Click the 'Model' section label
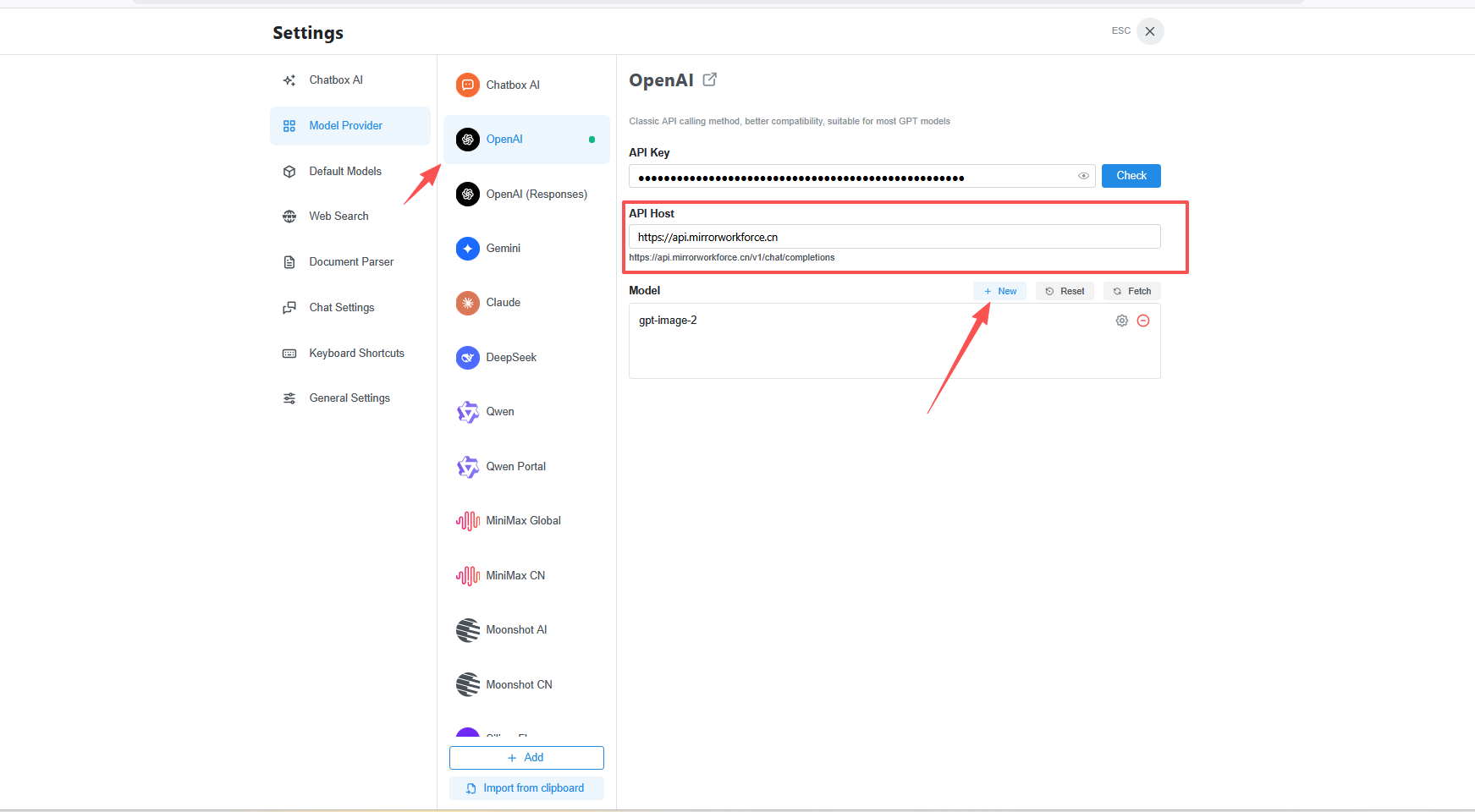Image resolution: width=1475 pixels, height=812 pixels. point(645,291)
